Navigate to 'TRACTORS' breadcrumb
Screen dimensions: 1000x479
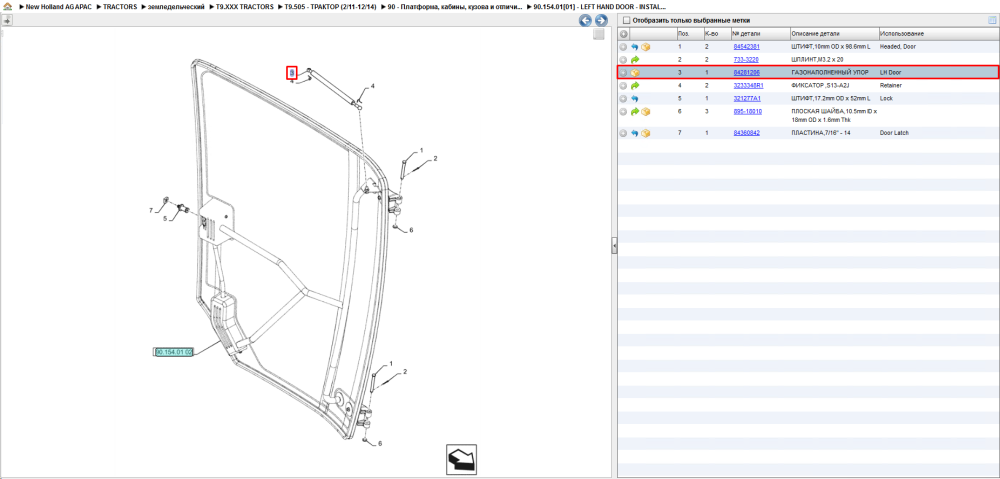[x=120, y=6]
